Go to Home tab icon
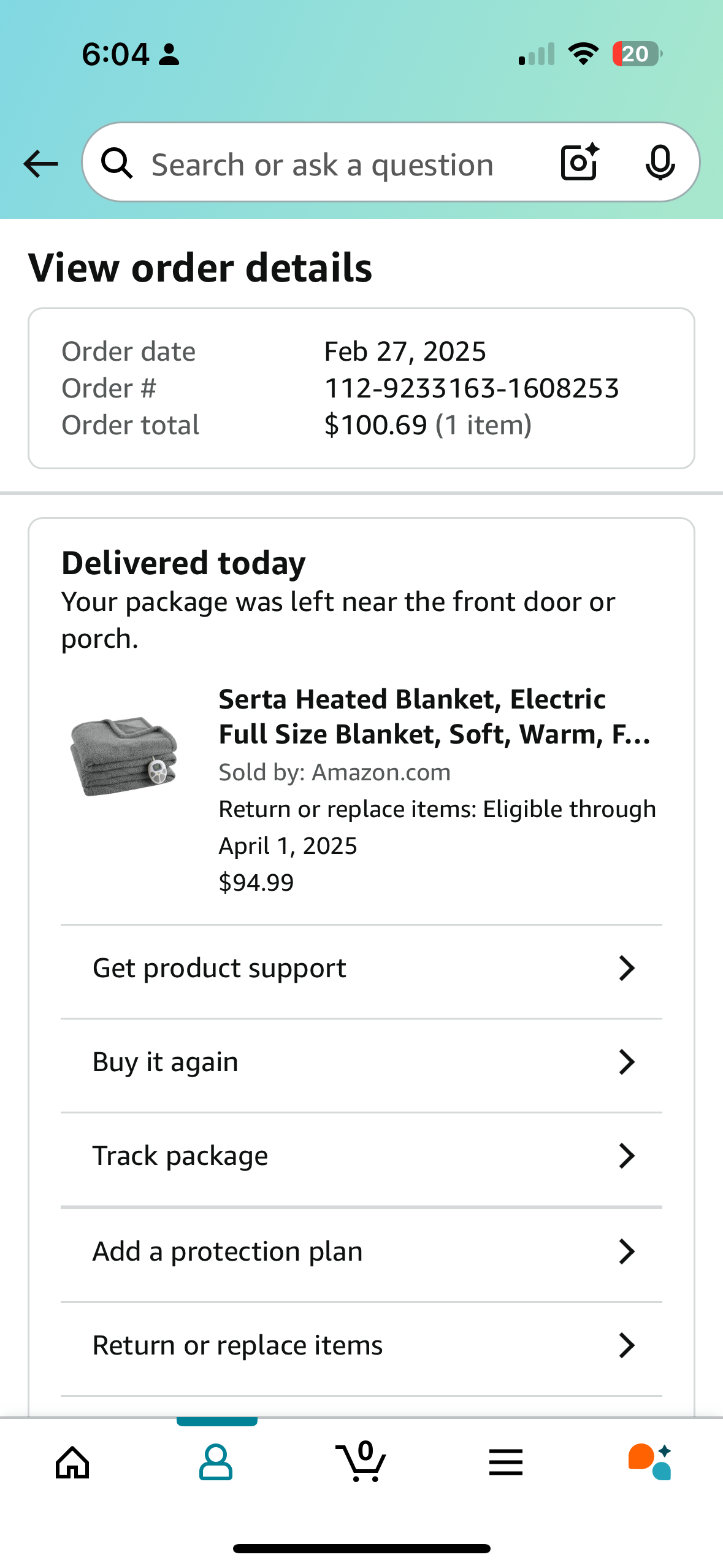Viewport: 723px width, 1568px height. tap(73, 1462)
